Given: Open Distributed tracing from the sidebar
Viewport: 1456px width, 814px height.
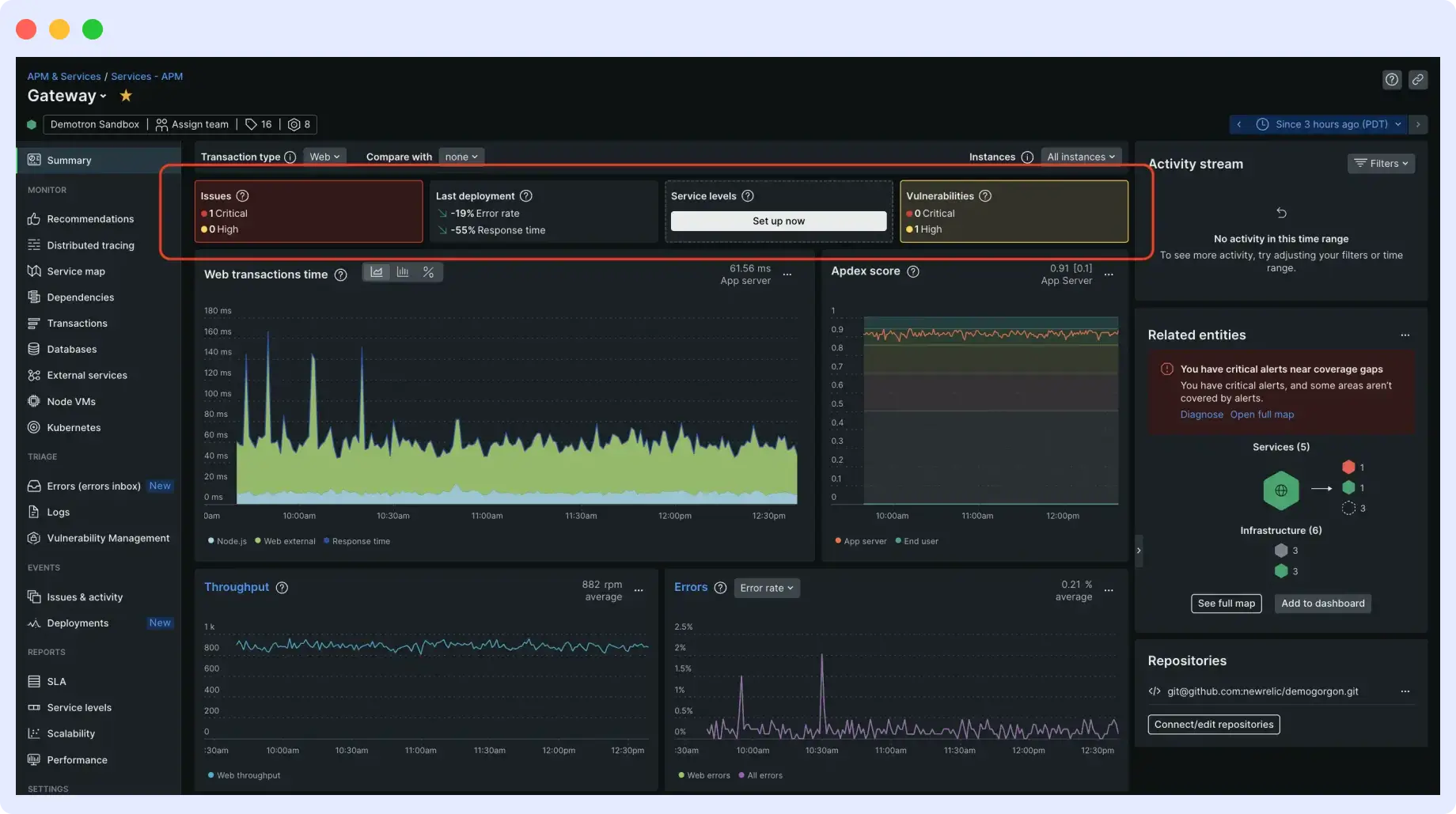Looking at the screenshot, I should tap(90, 245).
